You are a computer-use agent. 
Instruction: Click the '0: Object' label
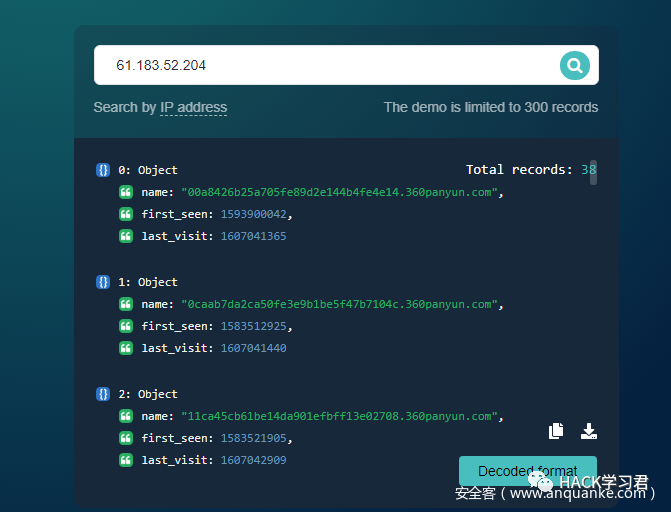click(x=148, y=170)
